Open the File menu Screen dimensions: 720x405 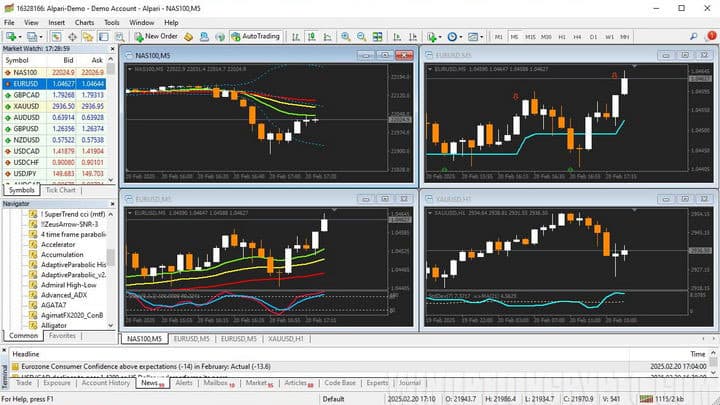[x=9, y=22]
